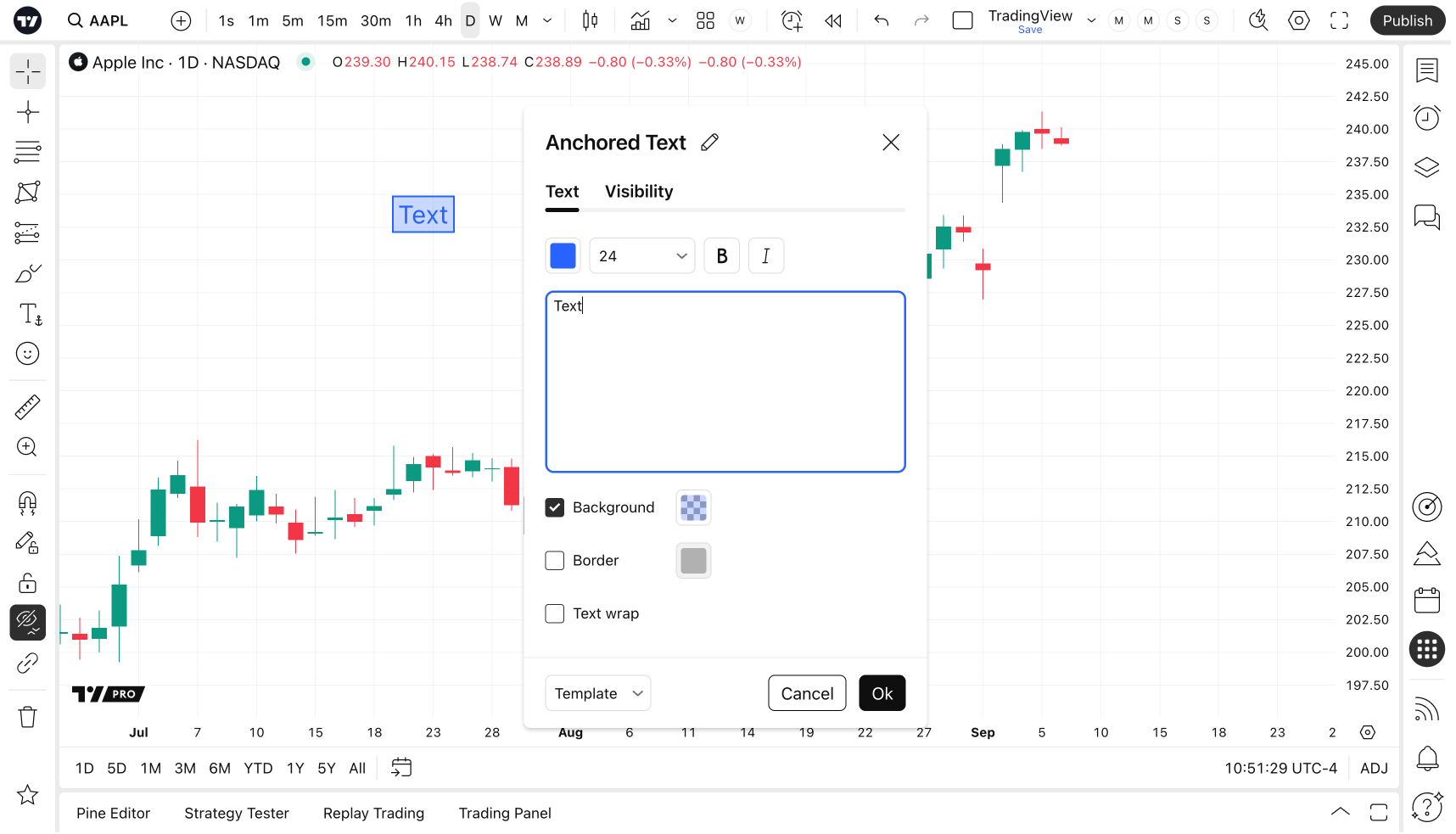Open symbol search for AAPL
1456x834 pixels.
click(x=98, y=20)
